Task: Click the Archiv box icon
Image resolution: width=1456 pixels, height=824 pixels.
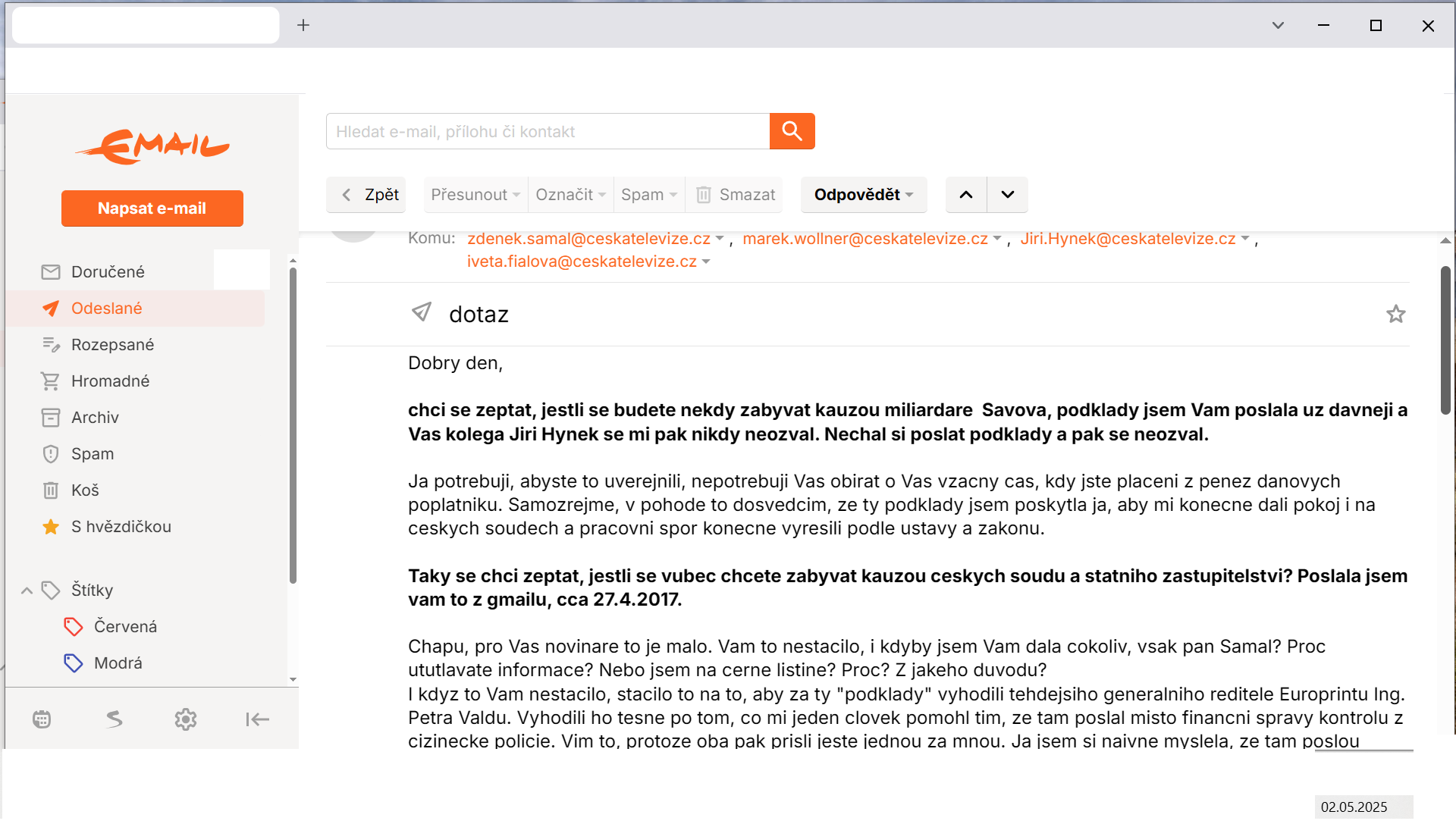Action: 51,417
